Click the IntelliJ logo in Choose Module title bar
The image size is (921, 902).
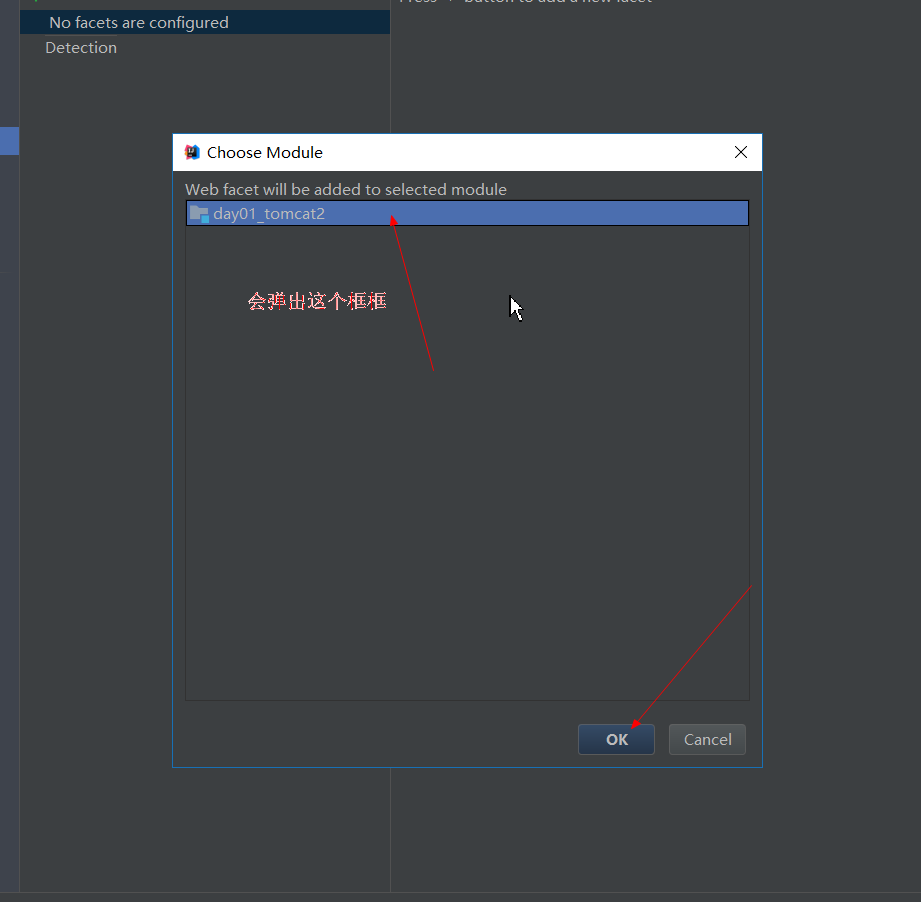192,153
